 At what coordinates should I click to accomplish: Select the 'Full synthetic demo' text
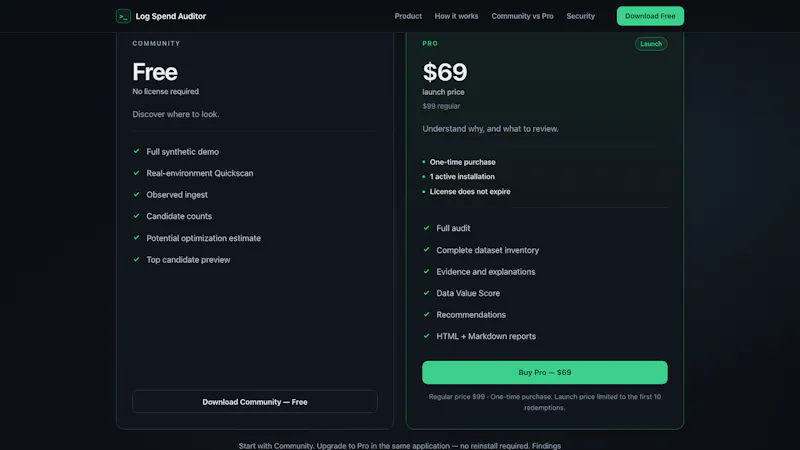183,152
